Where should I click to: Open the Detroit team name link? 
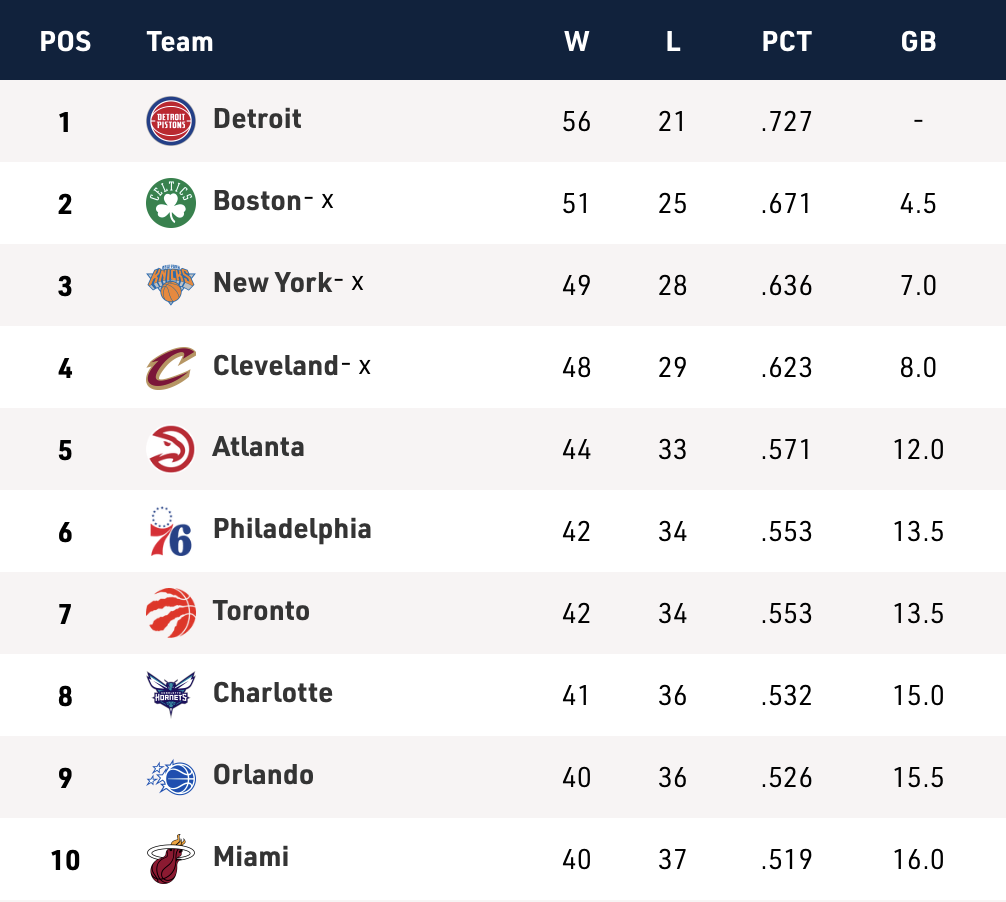pos(257,119)
